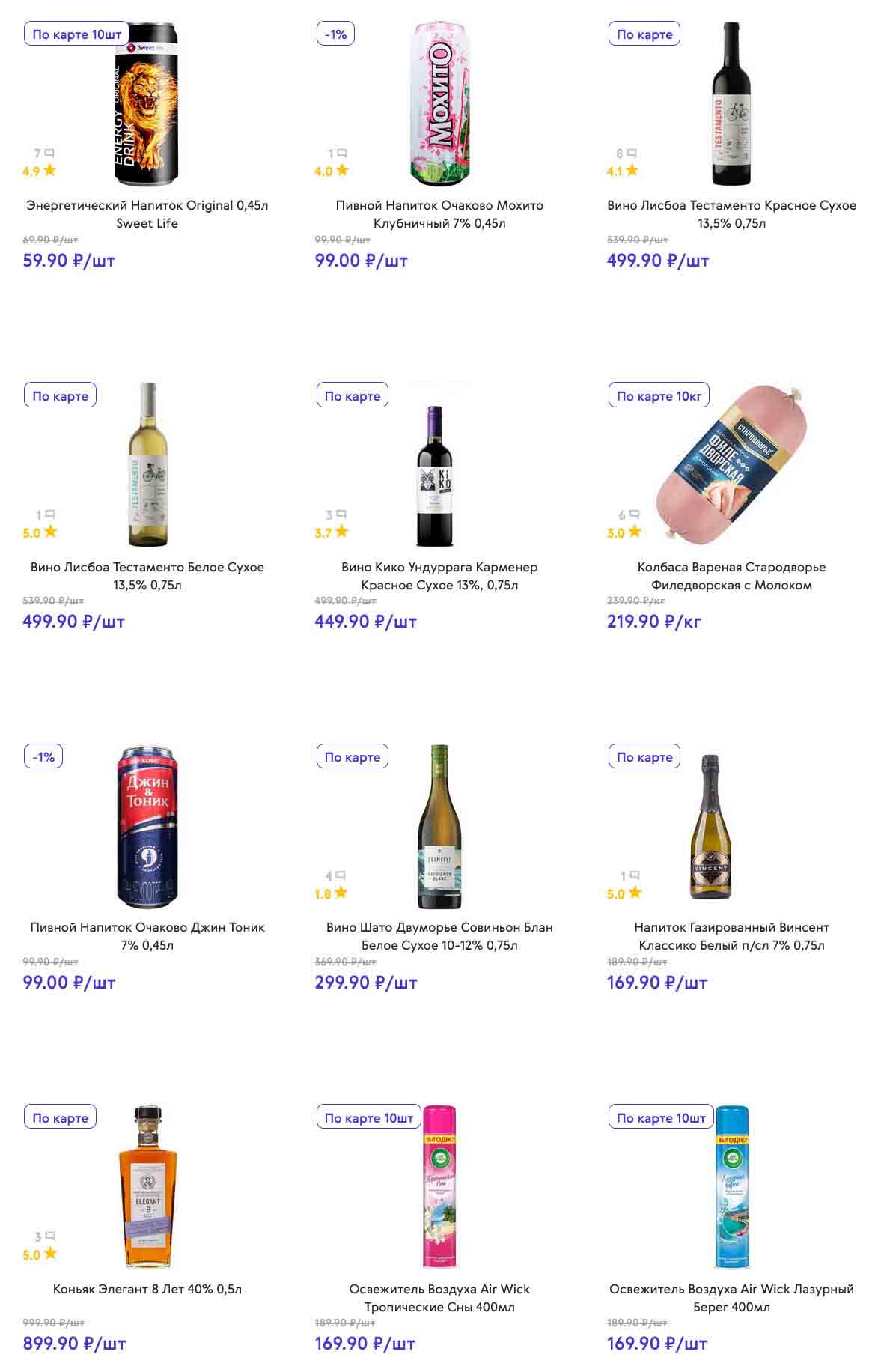Click the star rating of Ochakovo Mojito drink

pyautogui.click(x=342, y=170)
